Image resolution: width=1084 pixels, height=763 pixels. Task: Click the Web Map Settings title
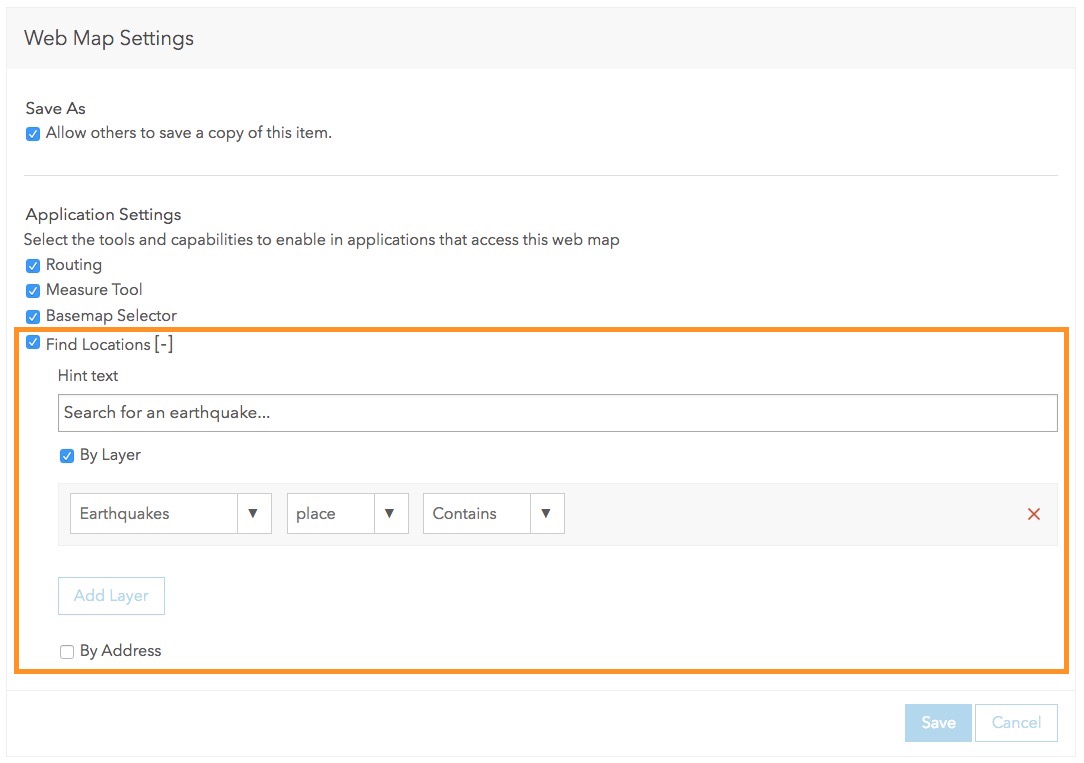pyautogui.click(x=109, y=39)
